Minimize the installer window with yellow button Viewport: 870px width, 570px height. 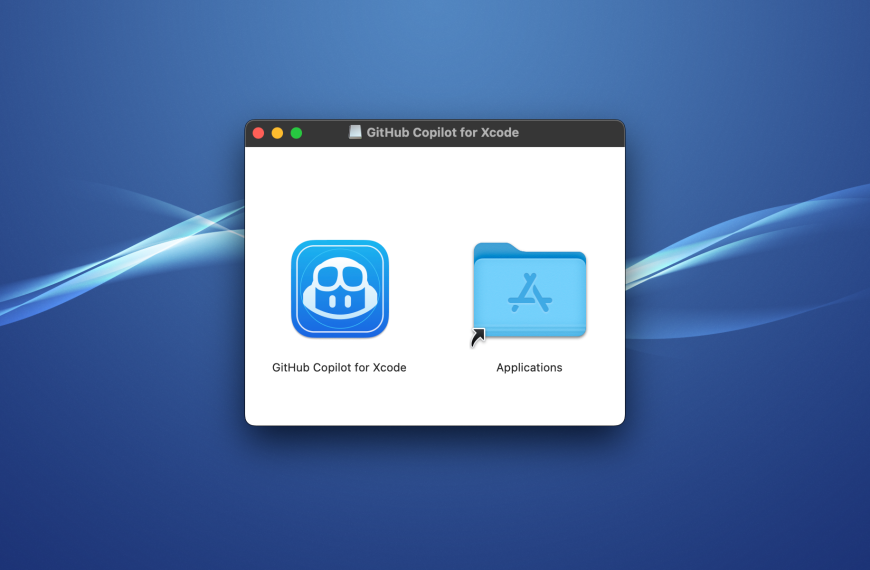277,133
